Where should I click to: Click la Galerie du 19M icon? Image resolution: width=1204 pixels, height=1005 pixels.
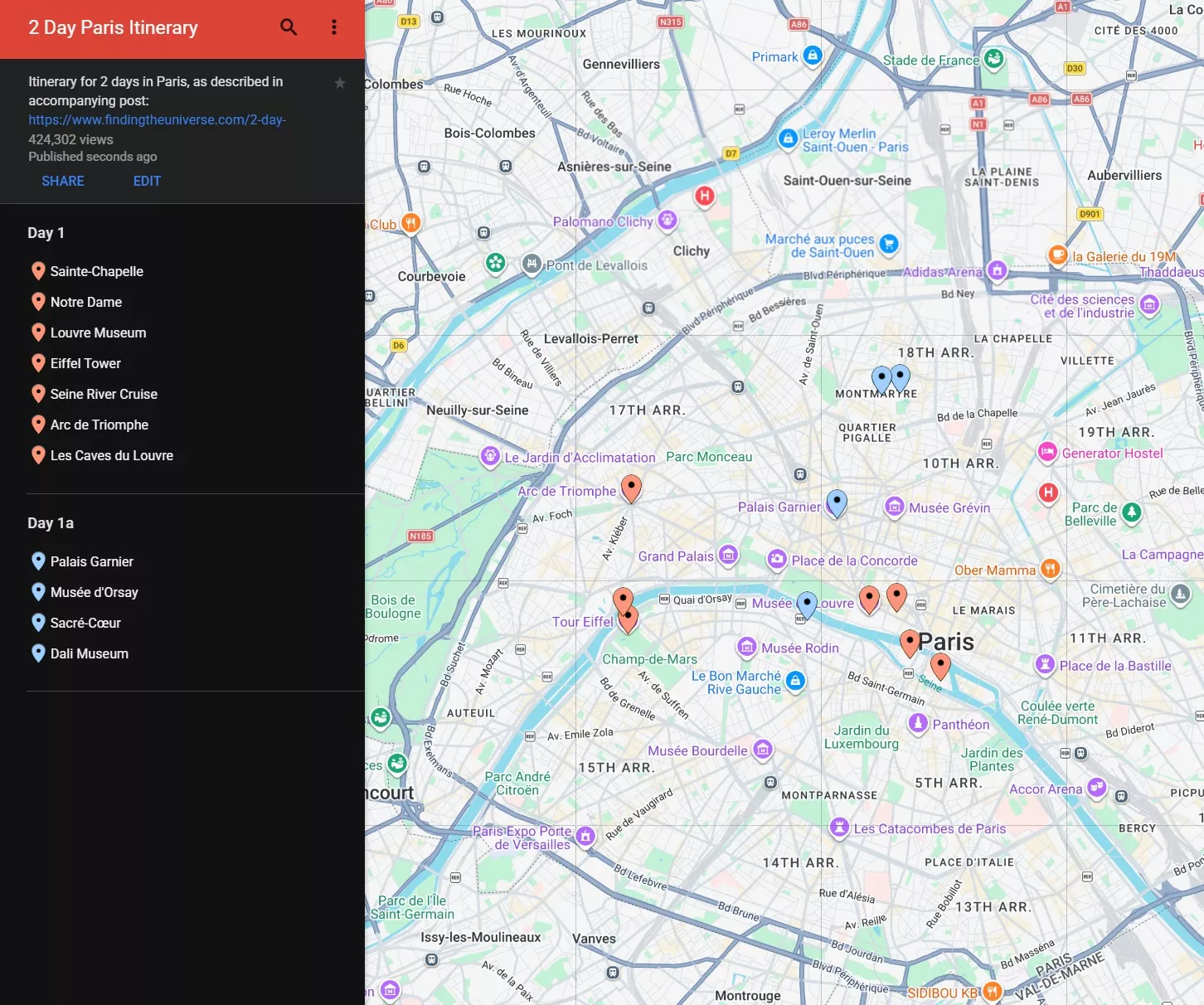[x=1058, y=255]
